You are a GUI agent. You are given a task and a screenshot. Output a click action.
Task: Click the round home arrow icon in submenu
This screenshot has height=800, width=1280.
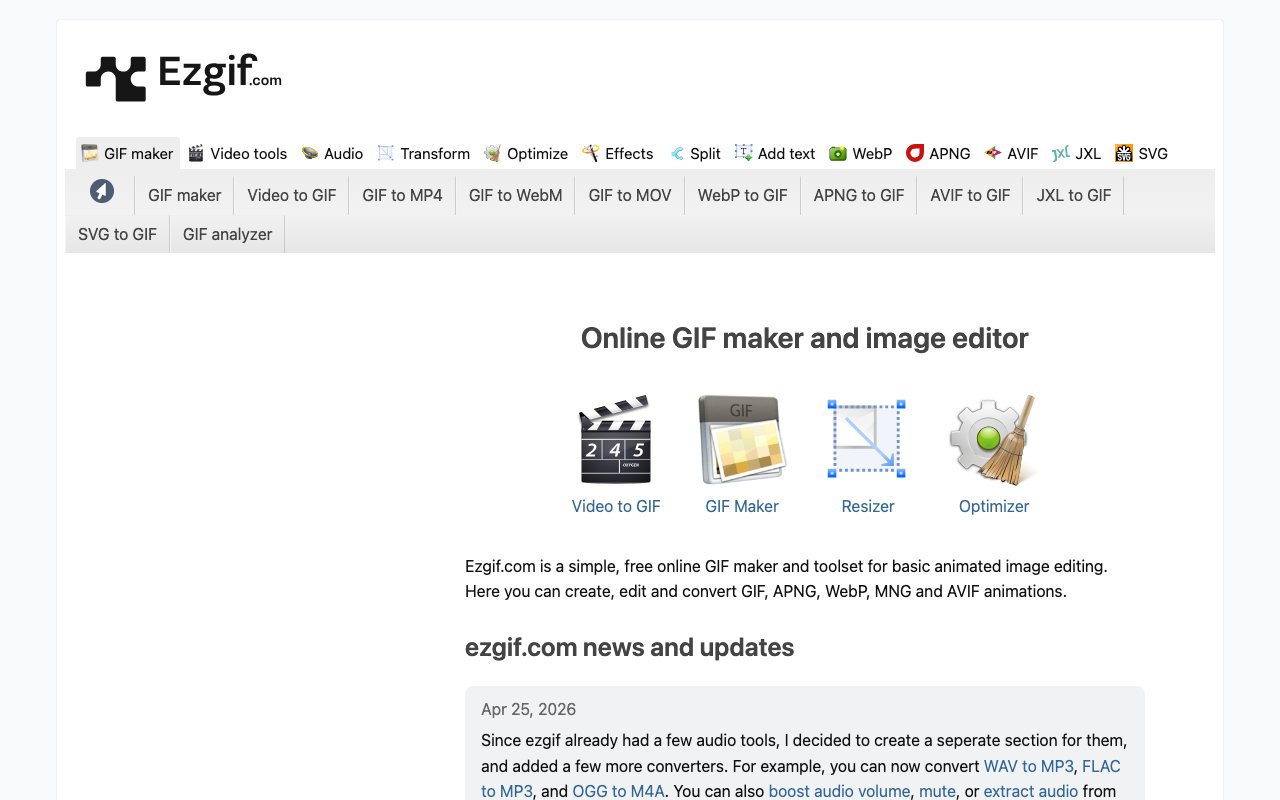(x=102, y=191)
